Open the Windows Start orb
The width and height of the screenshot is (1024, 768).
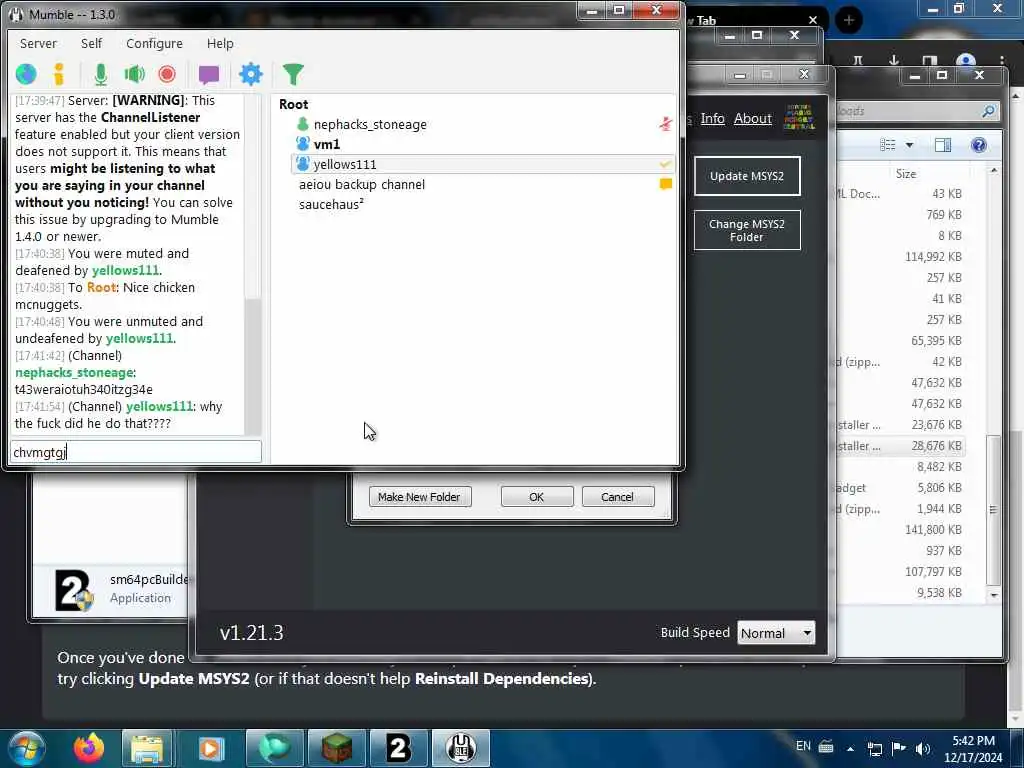pyautogui.click(x=27, y=748)
